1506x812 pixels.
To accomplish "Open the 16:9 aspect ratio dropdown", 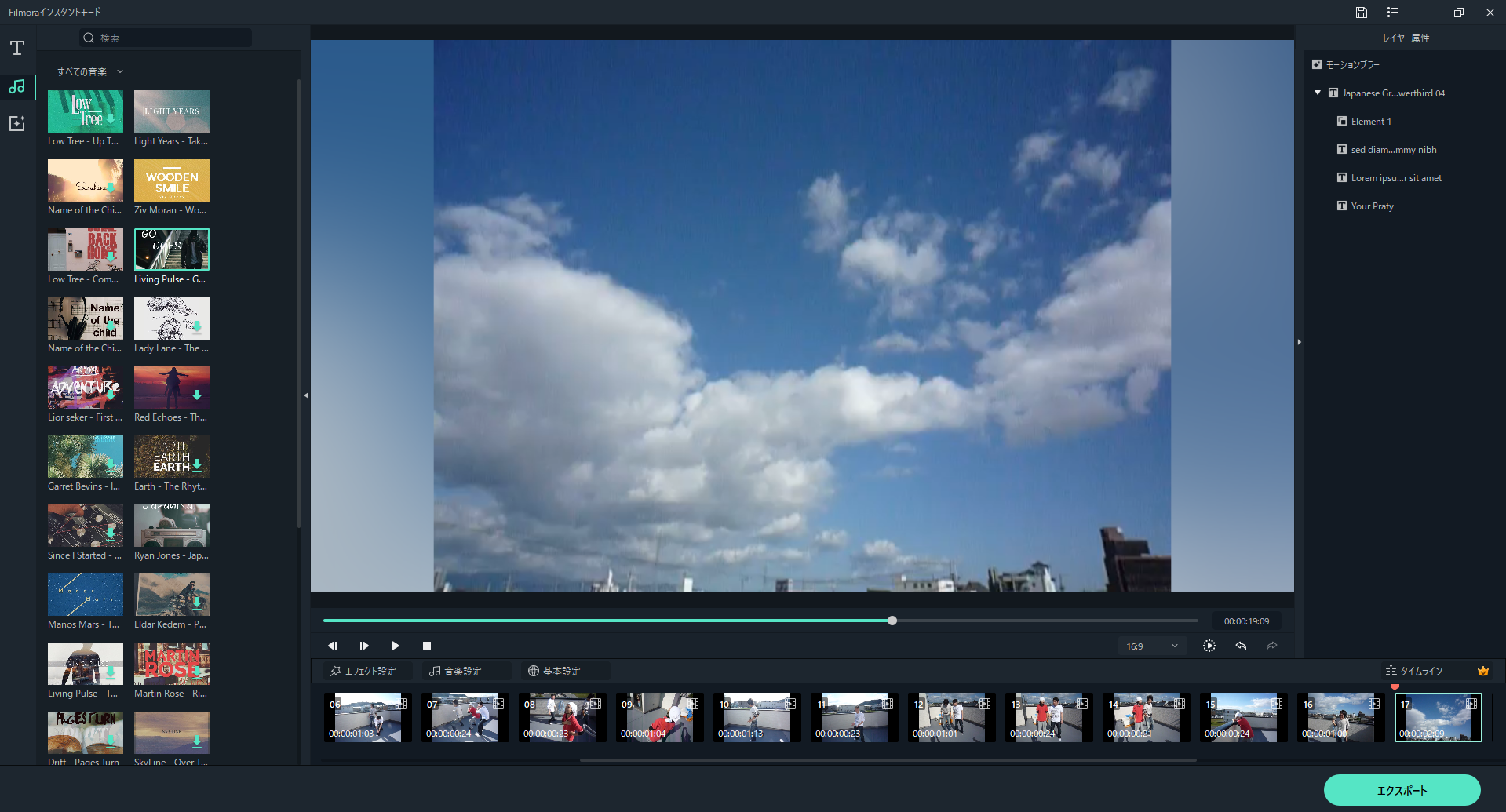I will (1152, 646).
